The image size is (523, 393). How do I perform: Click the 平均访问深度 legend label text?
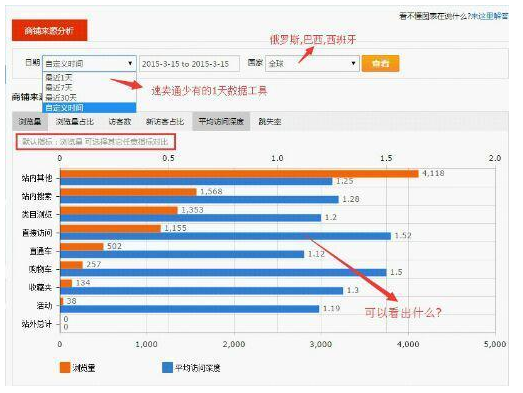(197, 368)
